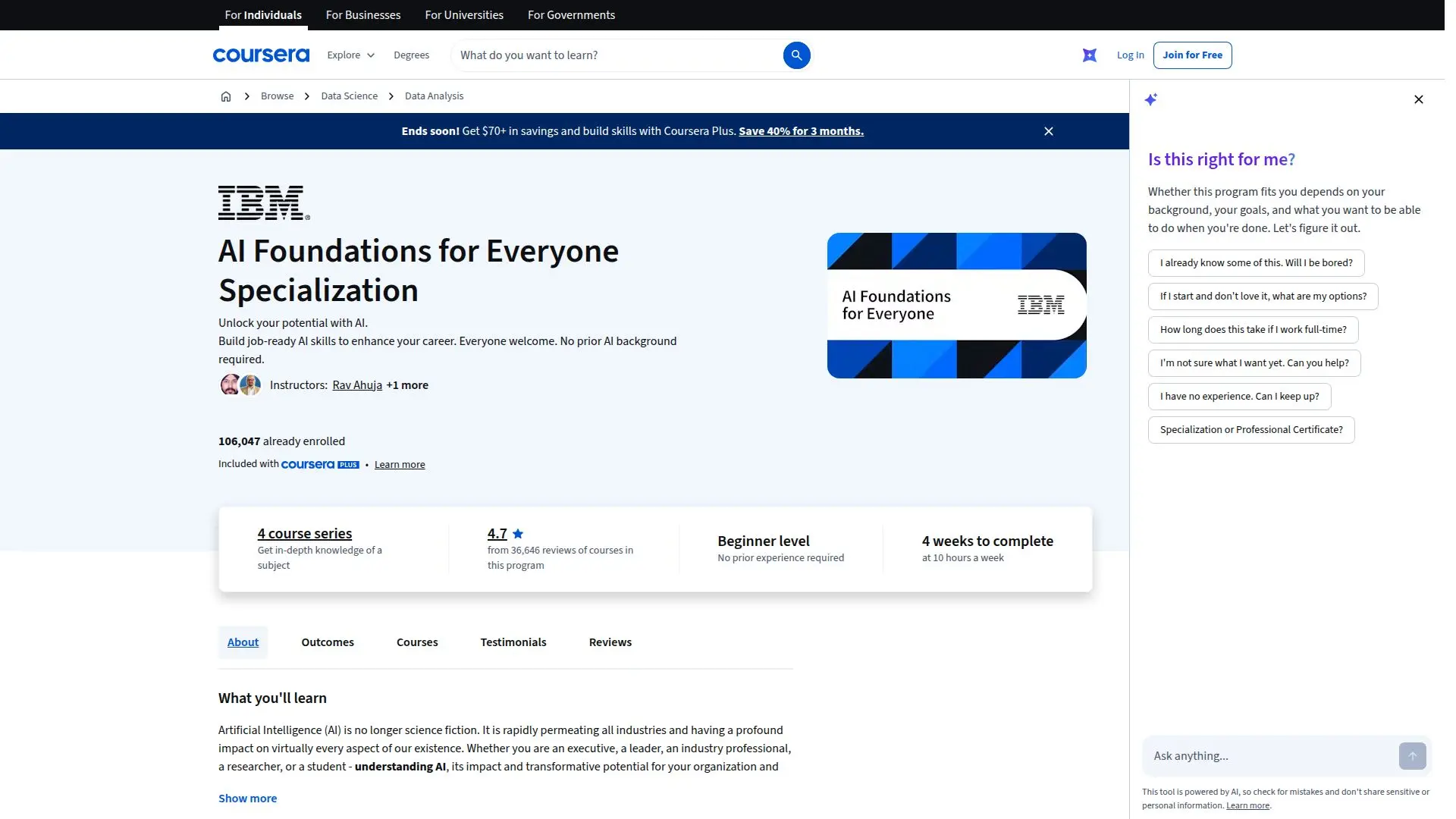Click the send arrow in the Ask anything box

(x=1412, y=756)
